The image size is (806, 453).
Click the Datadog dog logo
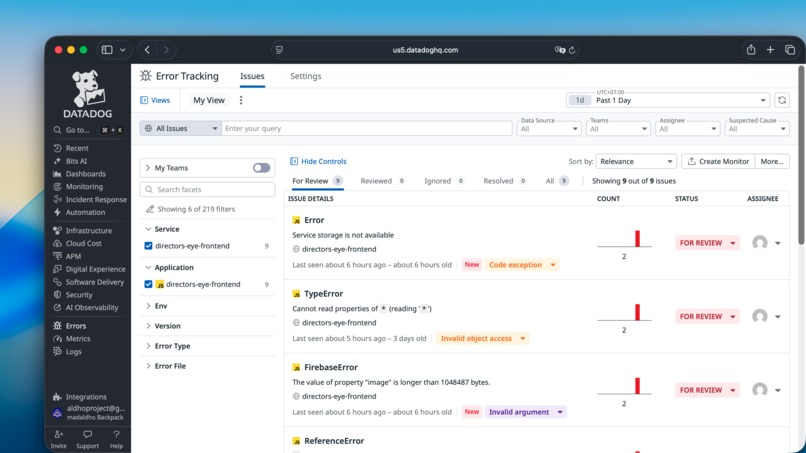point(87,94)
